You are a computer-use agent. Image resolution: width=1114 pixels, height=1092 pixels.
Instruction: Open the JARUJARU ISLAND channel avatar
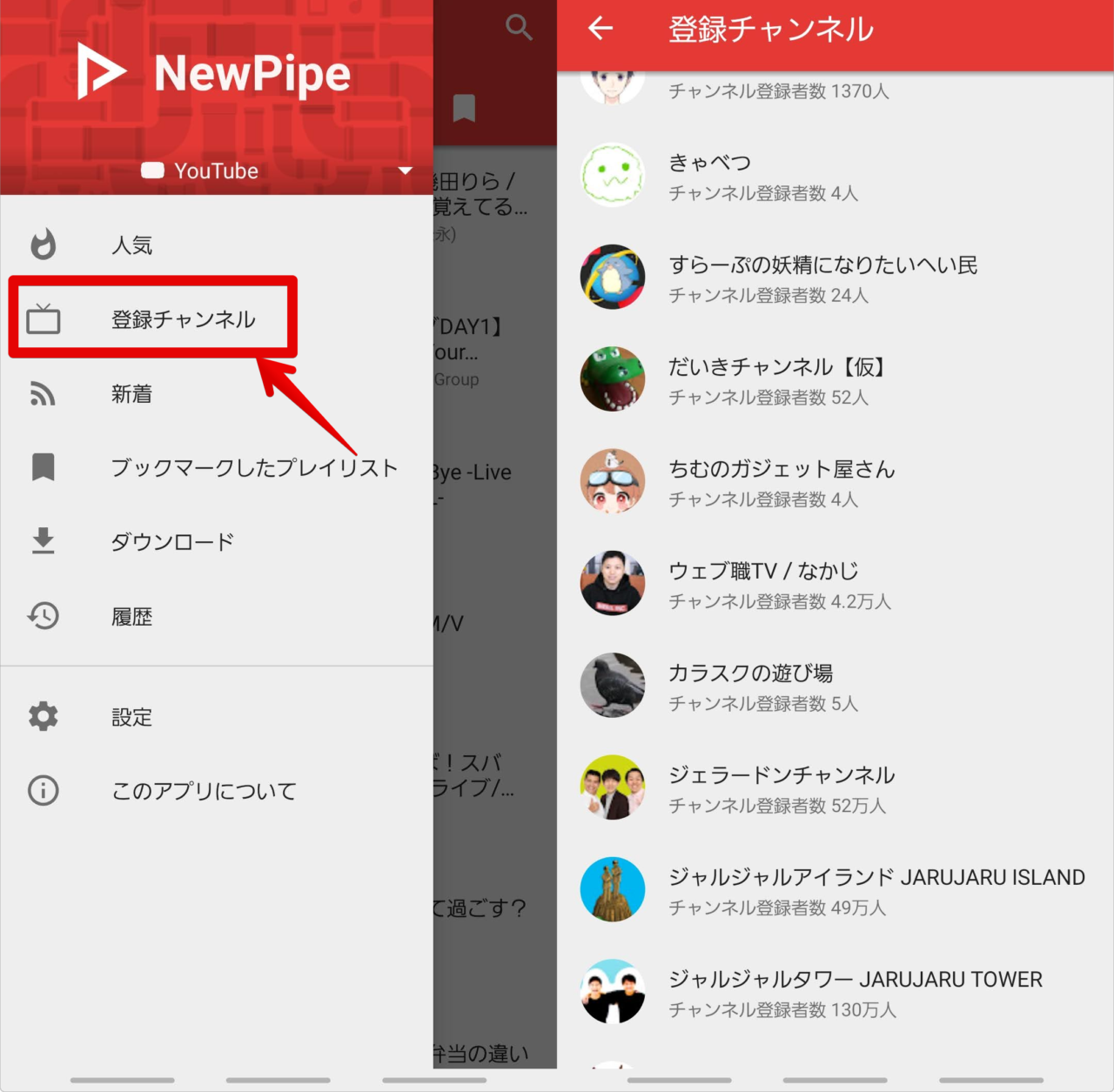(613, 889)
